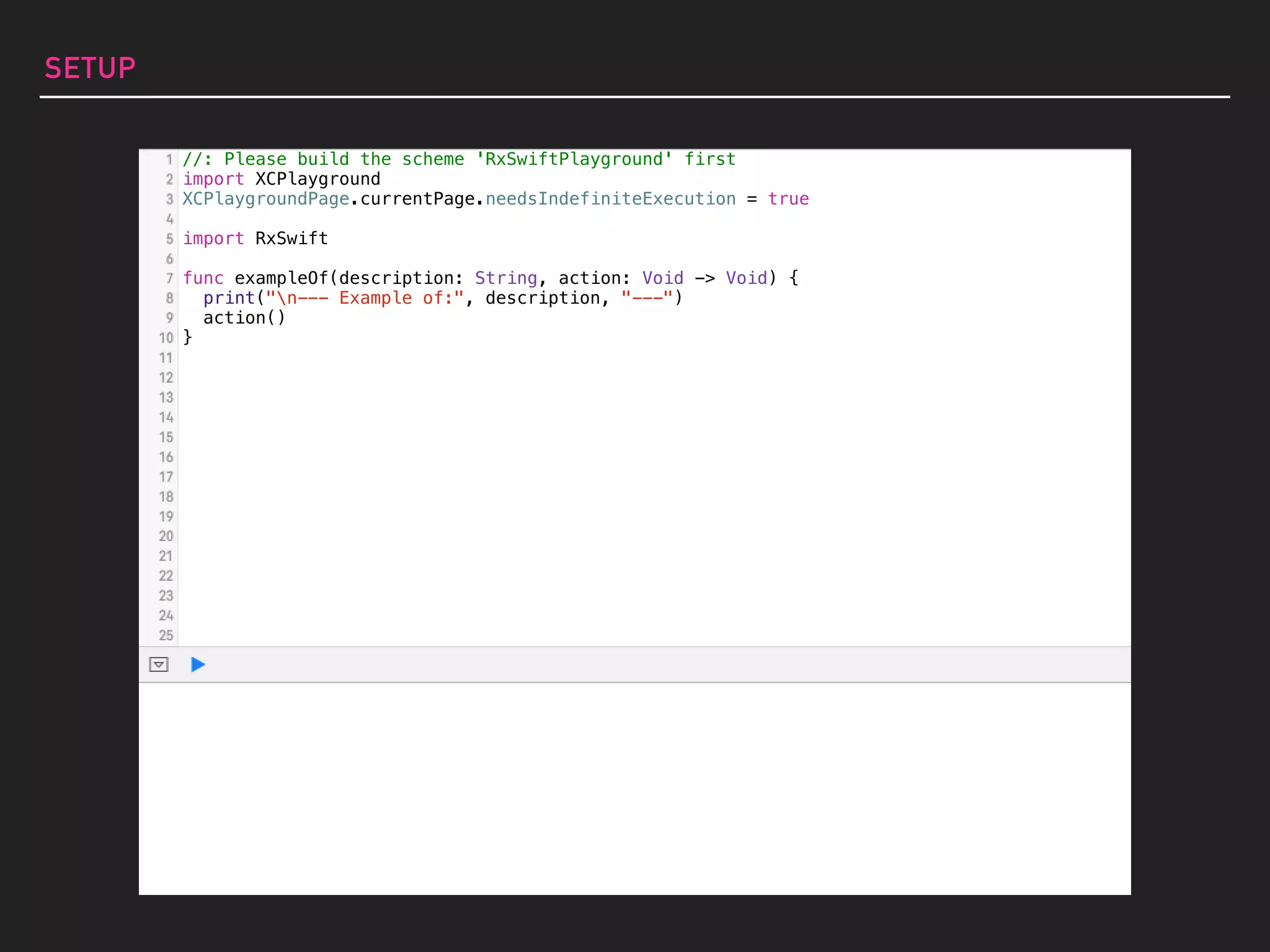Click line number 10 in the gutter
The image size is (1270, 952).
click(x=166, y=338)
